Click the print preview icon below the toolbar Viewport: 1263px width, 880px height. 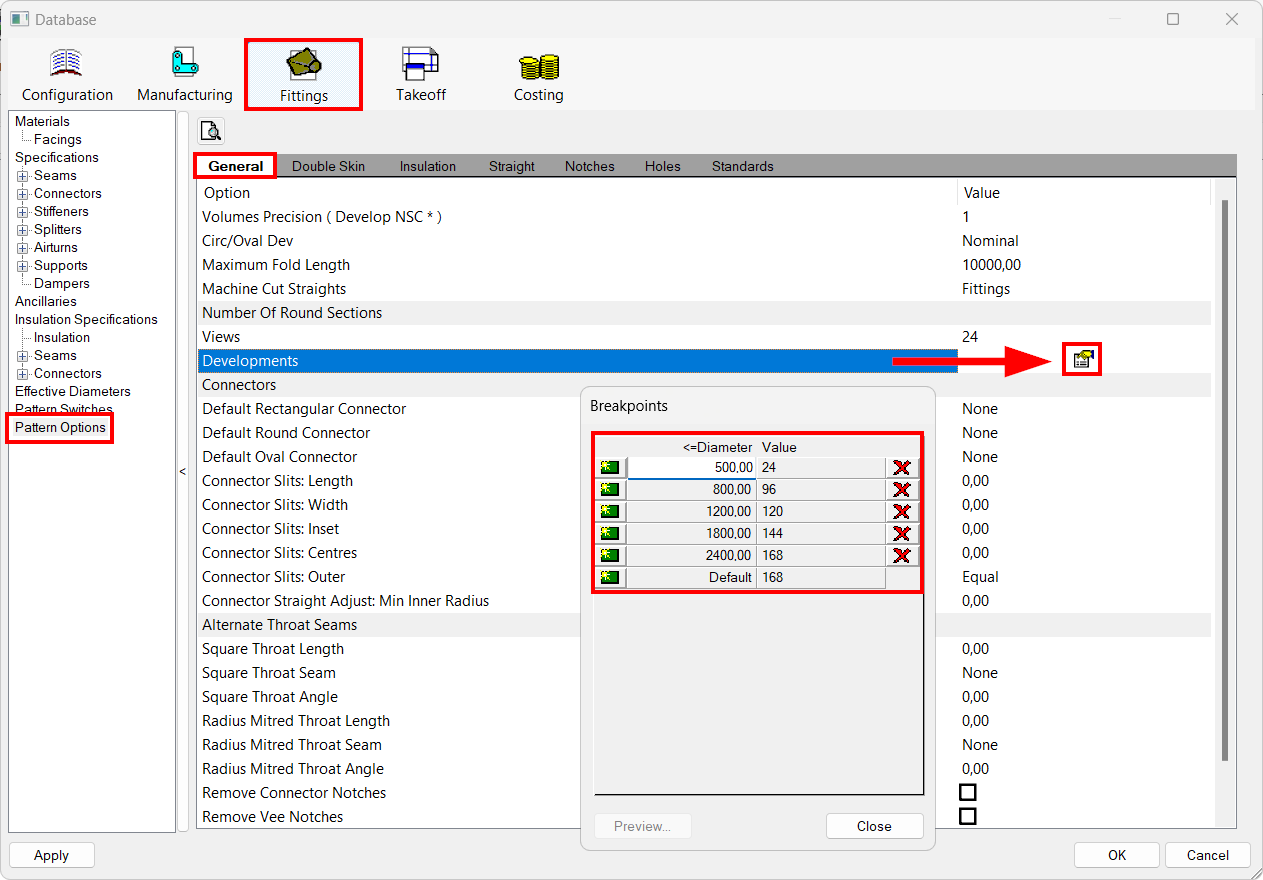(210, 130)
